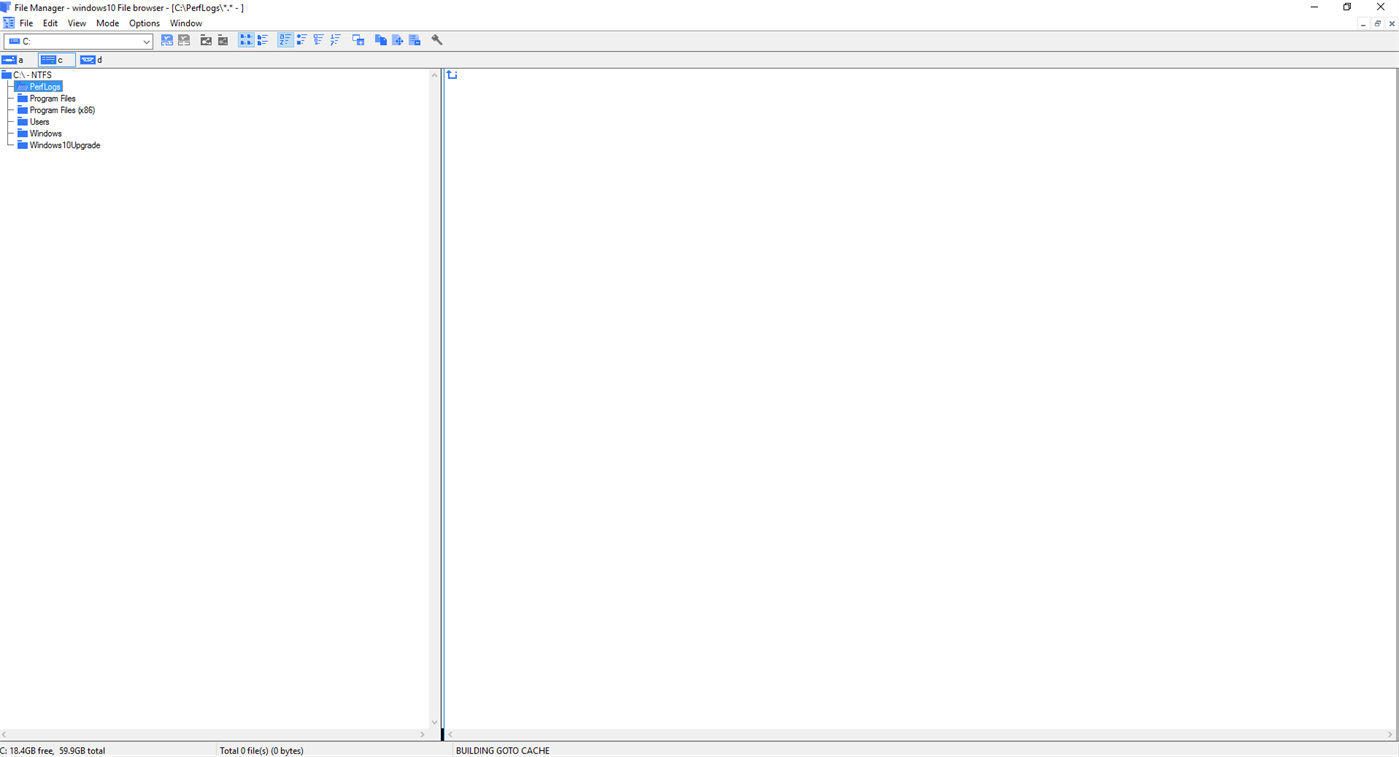The width and height of the screenshot is (1399, 757).
Task: Open the File menu
Action: point(26,23)
